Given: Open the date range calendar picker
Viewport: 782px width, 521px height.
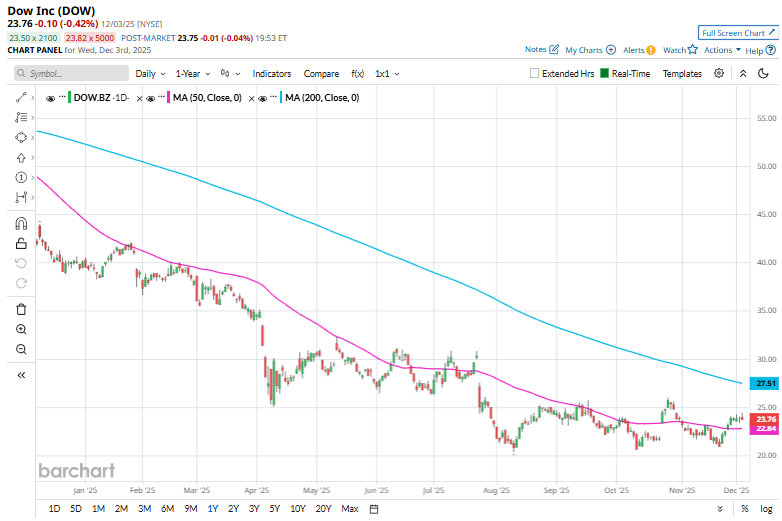Looking at the screenshot, I should pos(373,509).
